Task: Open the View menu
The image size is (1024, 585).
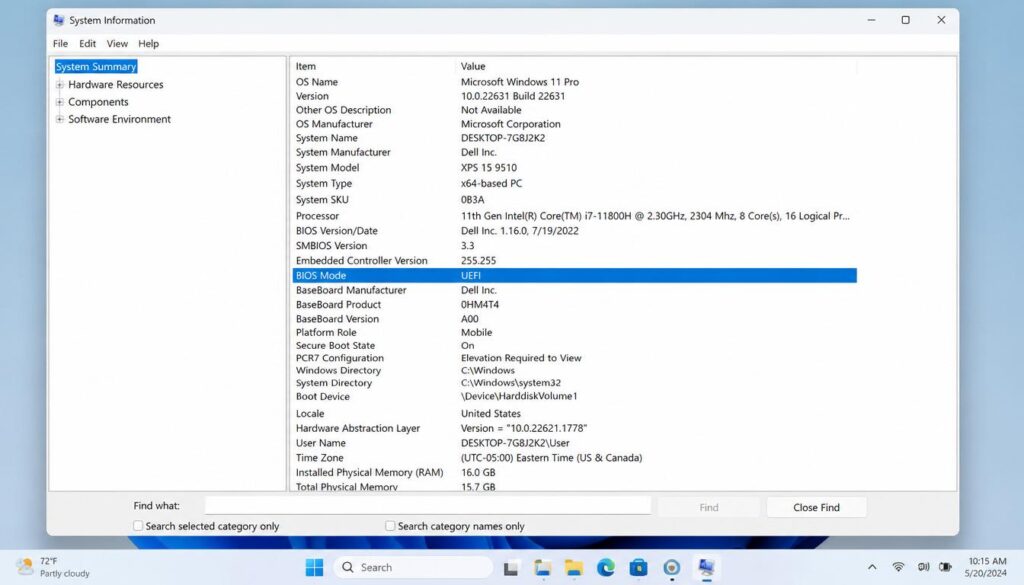Action: [117, 44]
